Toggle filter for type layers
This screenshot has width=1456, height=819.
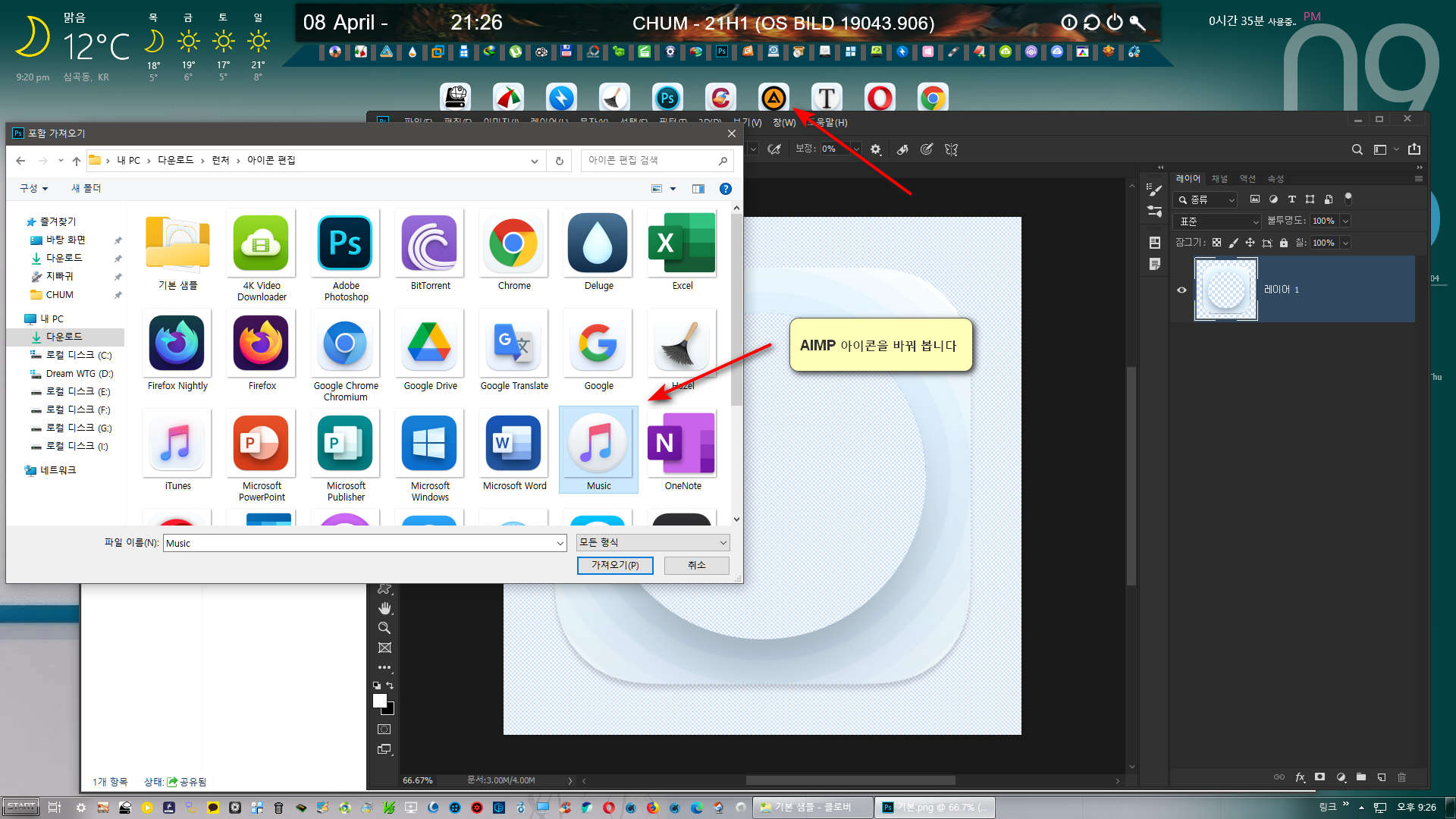point(1291,199)
